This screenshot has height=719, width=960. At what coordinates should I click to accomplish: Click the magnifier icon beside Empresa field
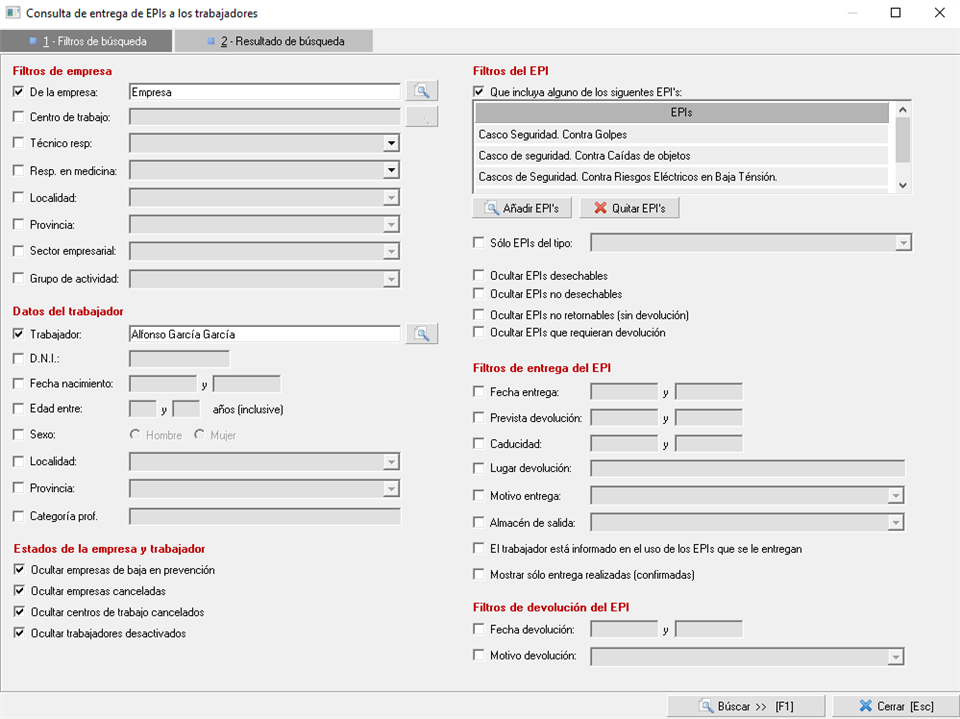[421, 91]
